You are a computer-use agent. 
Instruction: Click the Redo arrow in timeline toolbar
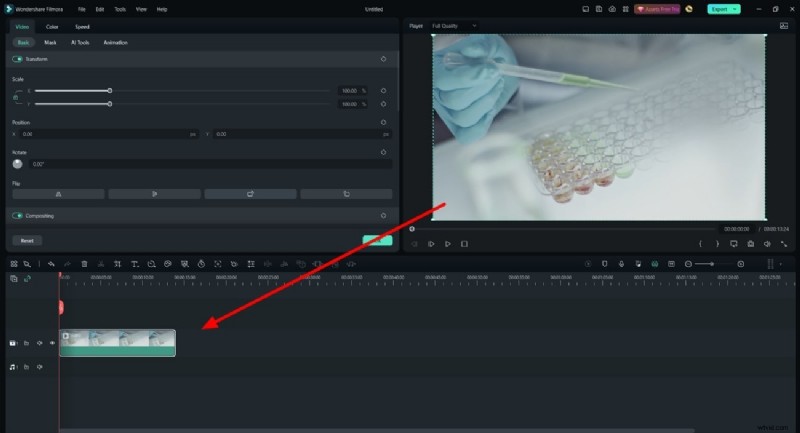(67, 264)
